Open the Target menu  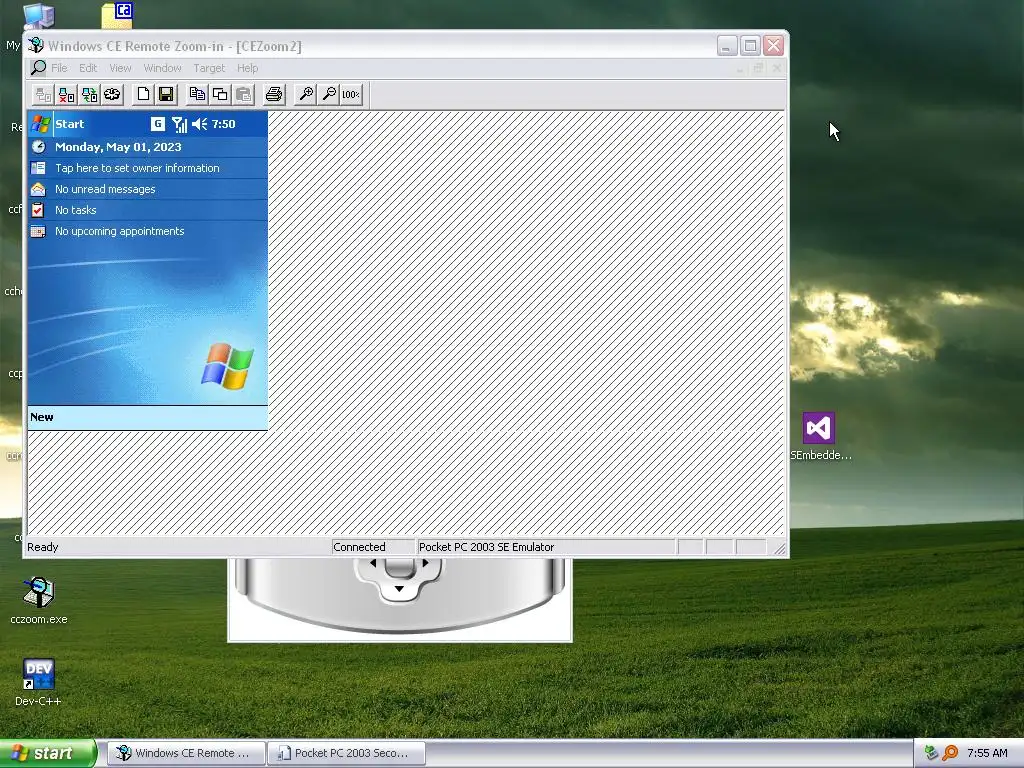209,68
